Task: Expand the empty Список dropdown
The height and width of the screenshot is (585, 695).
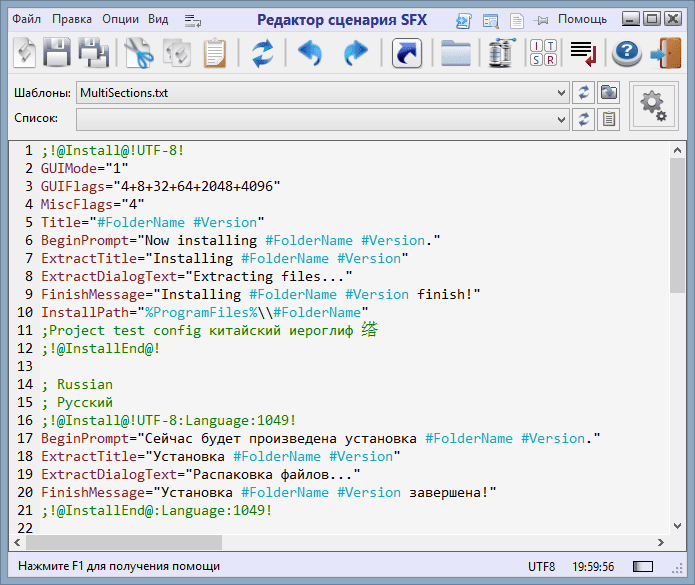Action: 560,119
